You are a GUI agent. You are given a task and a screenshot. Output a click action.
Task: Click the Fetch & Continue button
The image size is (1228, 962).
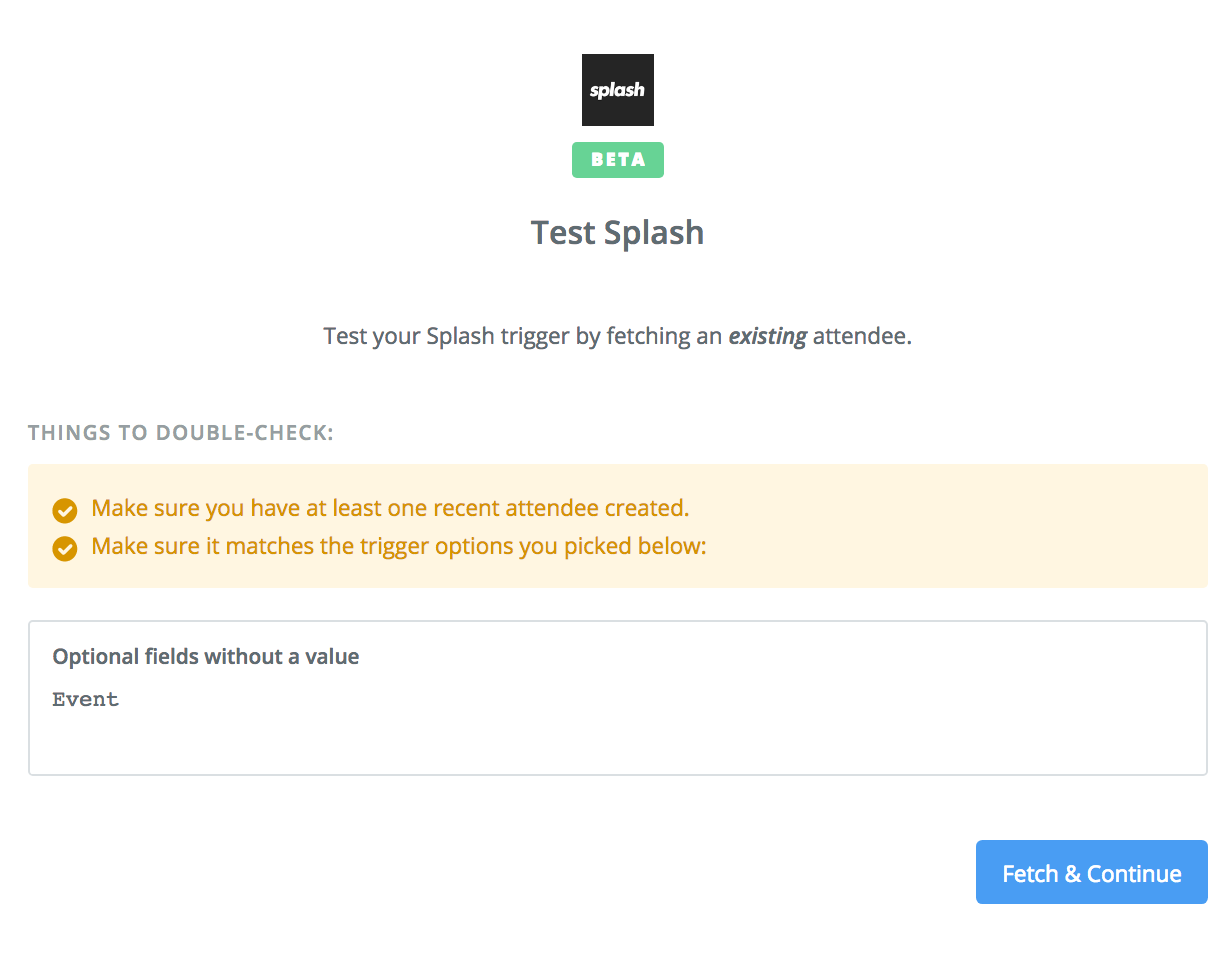(1092, 872)
